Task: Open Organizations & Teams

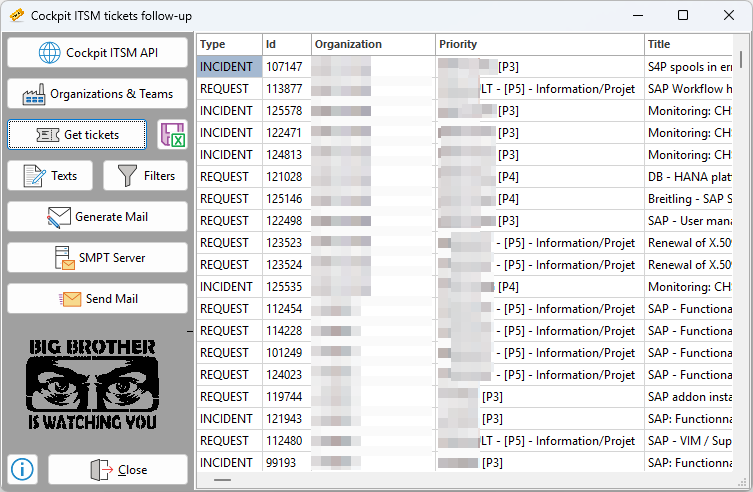Action: (x=98, y=94)
